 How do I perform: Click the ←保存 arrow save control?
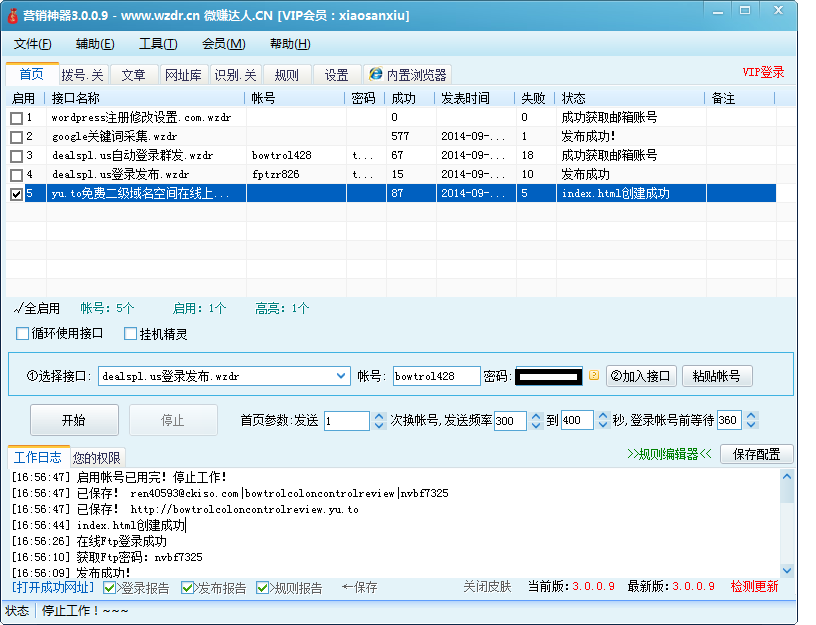pyautogui.click(x=359, y=588)
